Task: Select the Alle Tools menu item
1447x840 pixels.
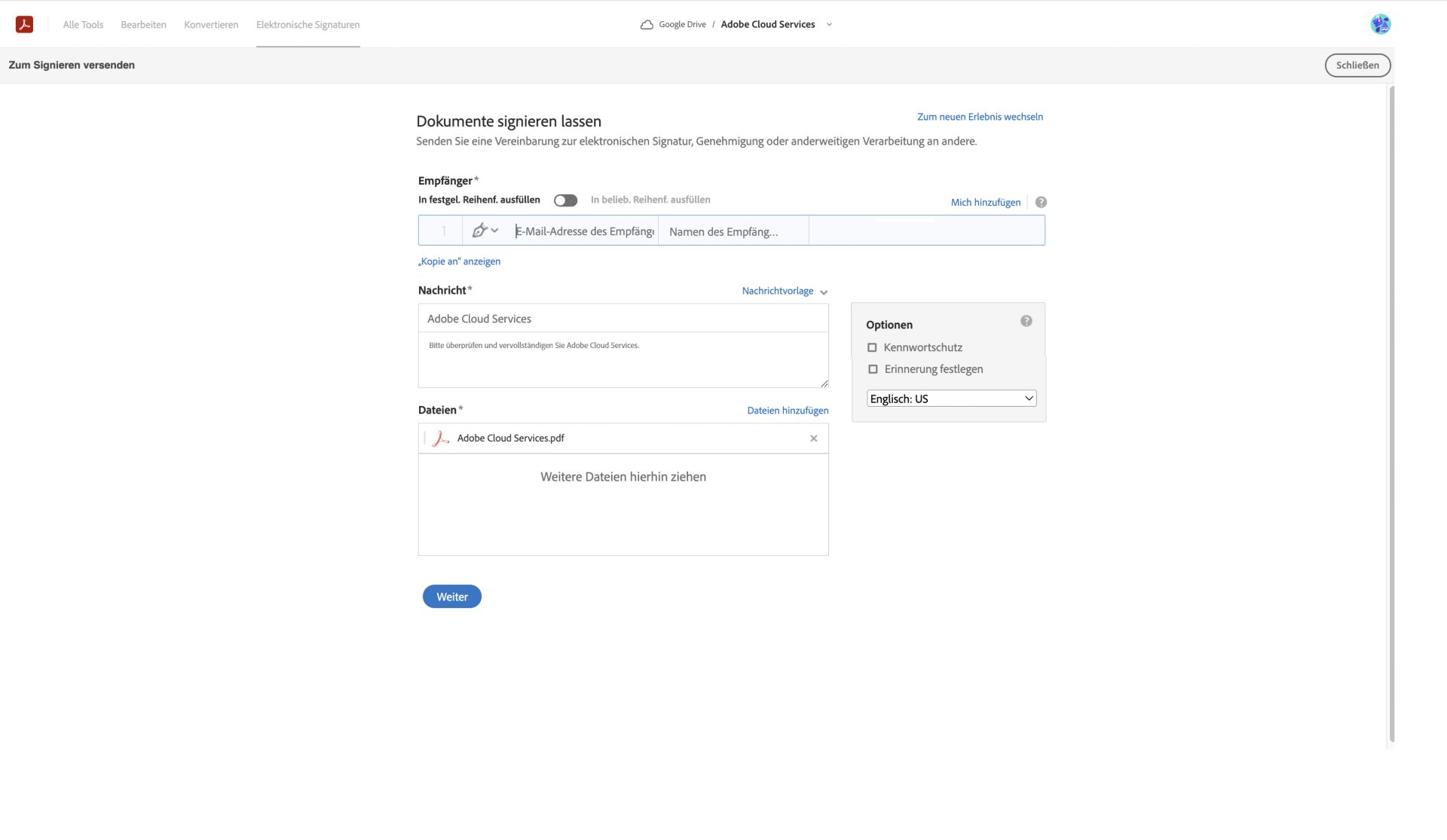Action: (x=84, y=24)
